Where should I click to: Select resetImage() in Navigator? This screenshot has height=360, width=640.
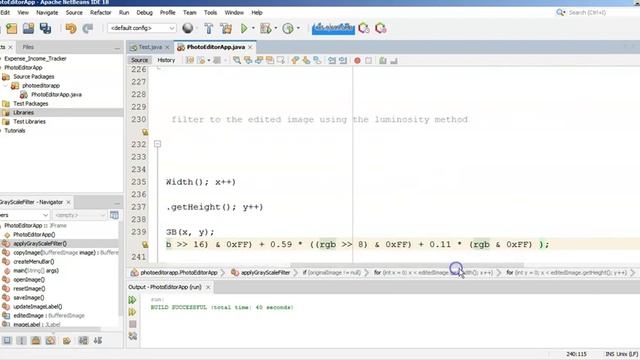[29, 289]
